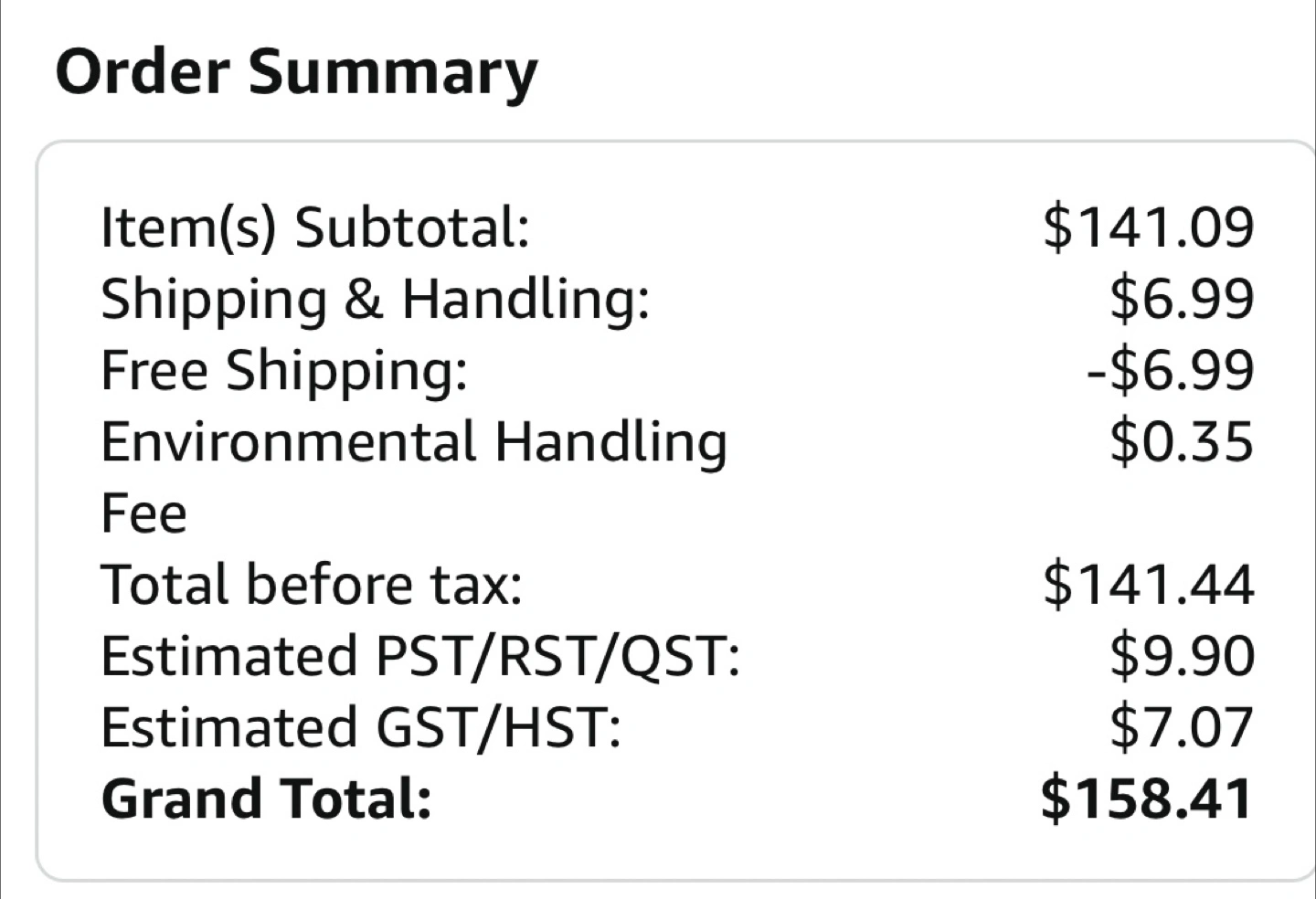This screenshot has height=899, width=1316.
Task: Click the Environmental Handling text
Action: click(413, 442)
